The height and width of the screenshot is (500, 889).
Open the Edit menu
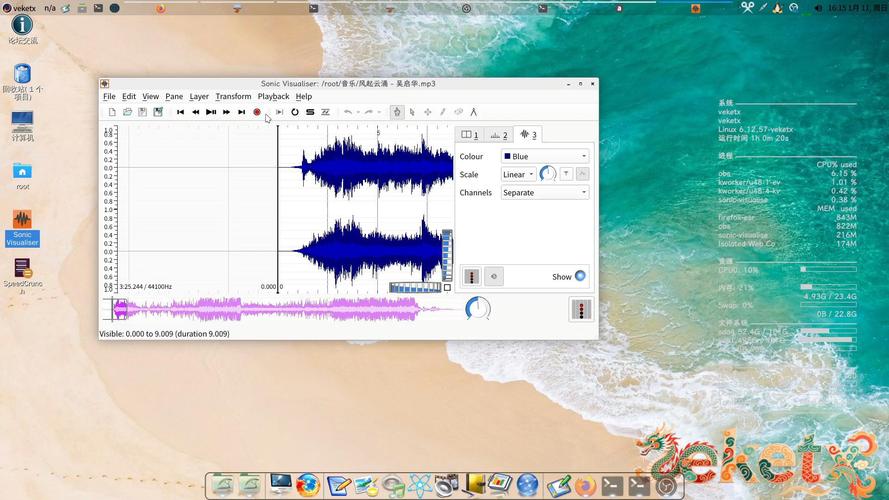click(x=129, y=96)
